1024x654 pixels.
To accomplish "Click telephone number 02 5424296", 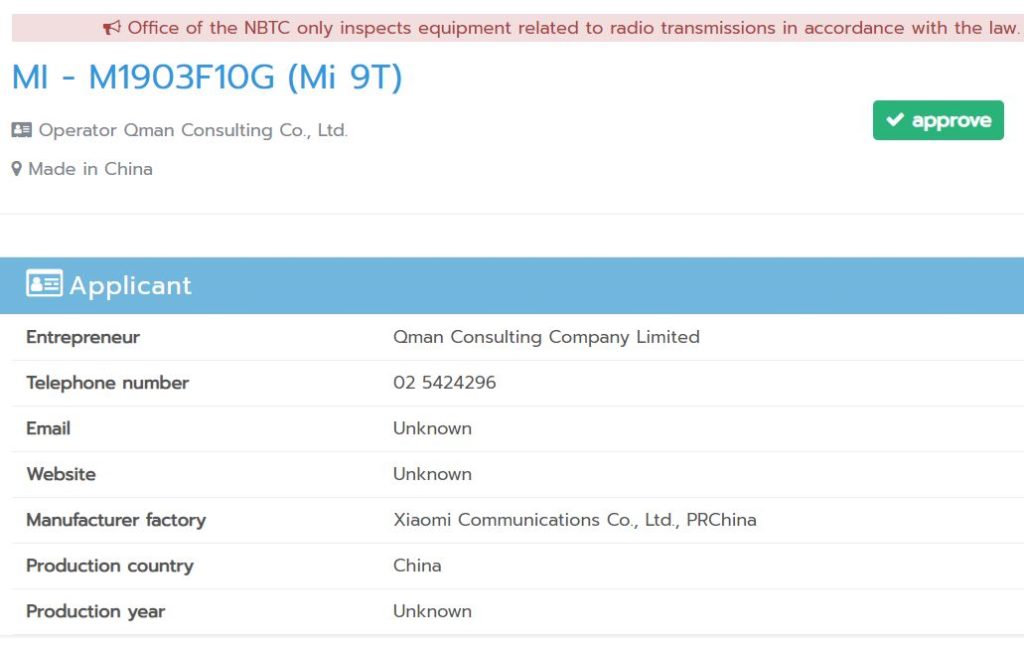I will coord(445,383).
